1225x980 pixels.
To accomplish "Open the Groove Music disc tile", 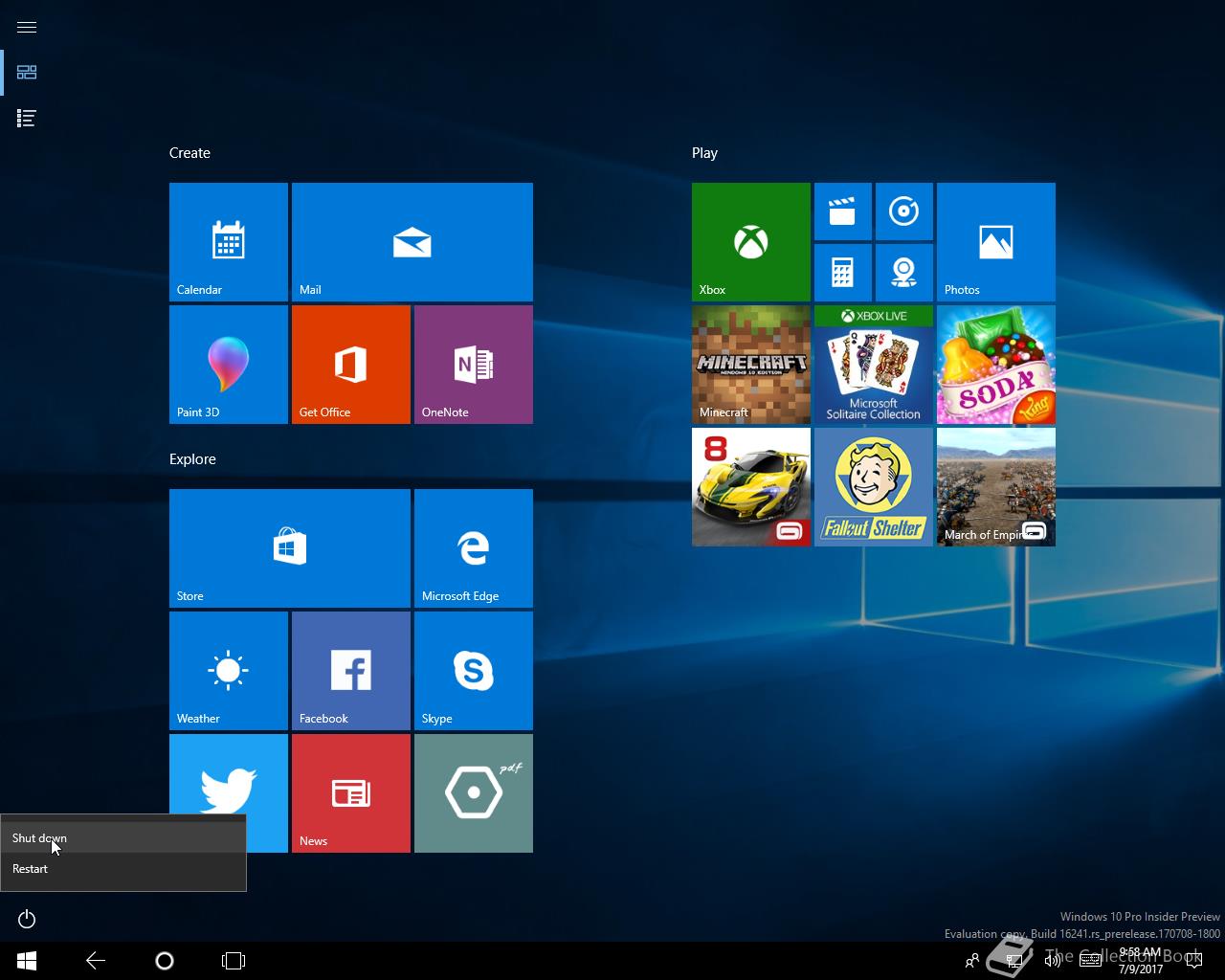I will (904, 212).
